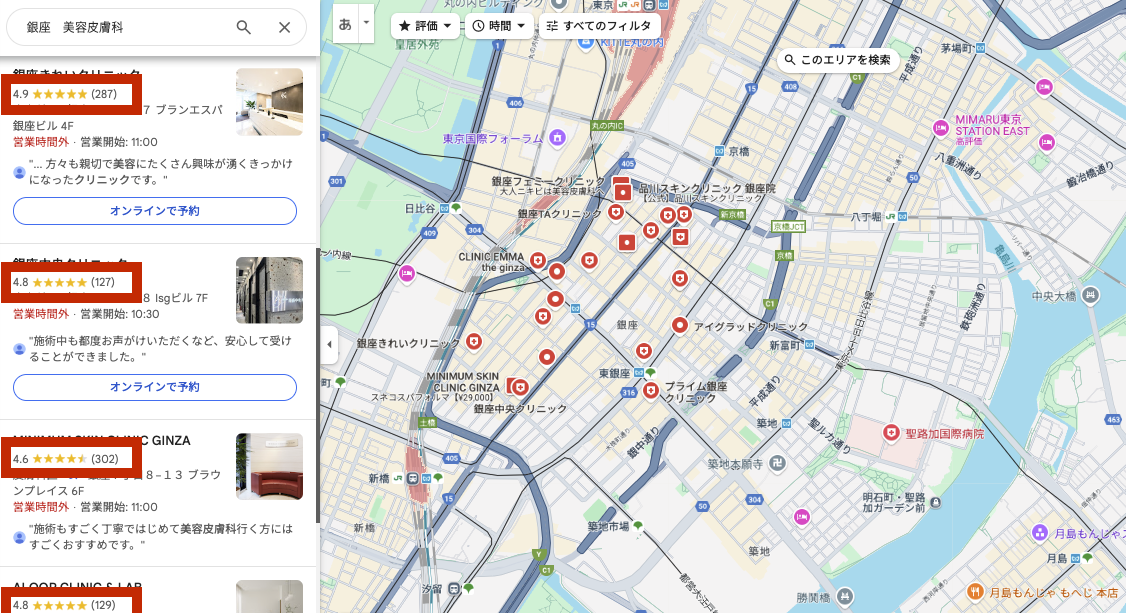Click the 品川スキンクリニック 銀座院 map label
1126x613 pixels.
pyautogui.click(x=707, y=188)
